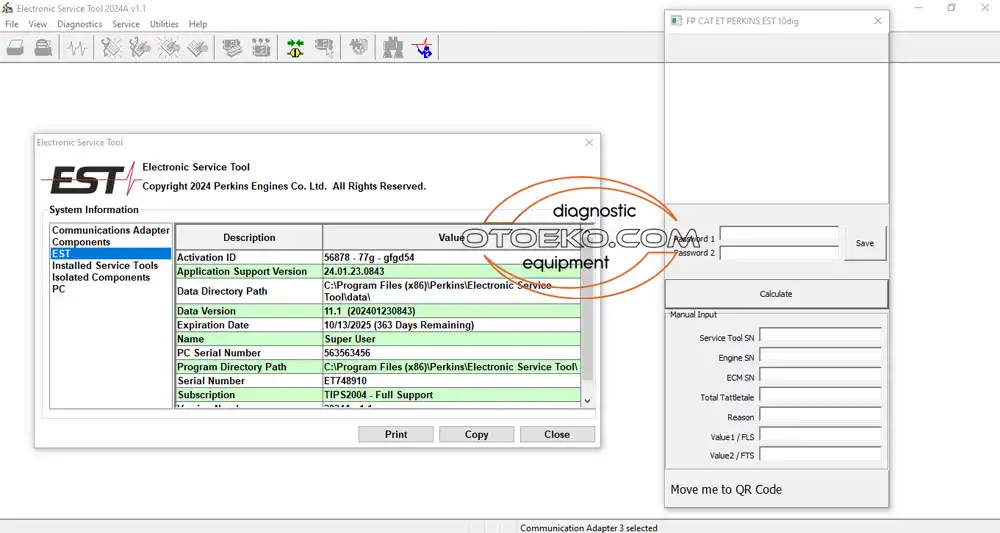This screenshot has height=533, width=1000.
Task: Open the Utilities menu
Action: point(164,24)
